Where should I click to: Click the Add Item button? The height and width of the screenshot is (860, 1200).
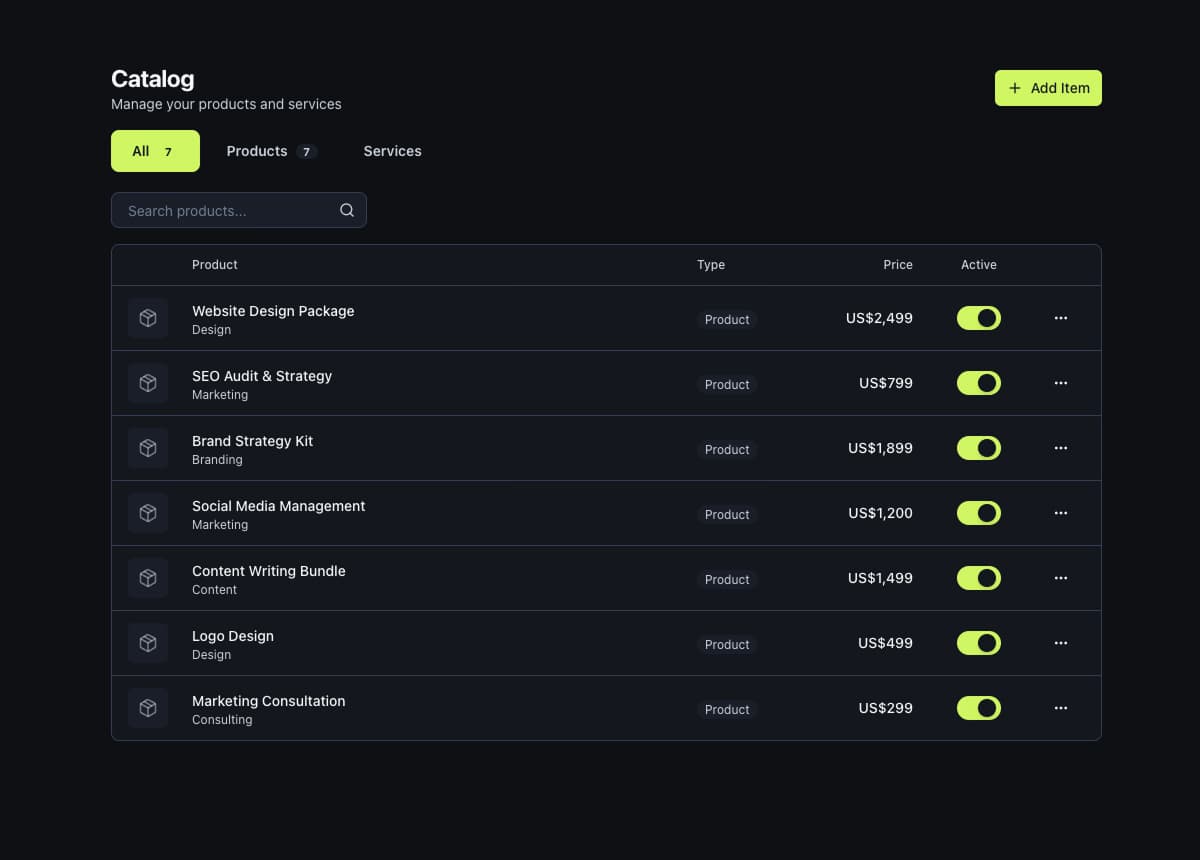click(1048, 88)
